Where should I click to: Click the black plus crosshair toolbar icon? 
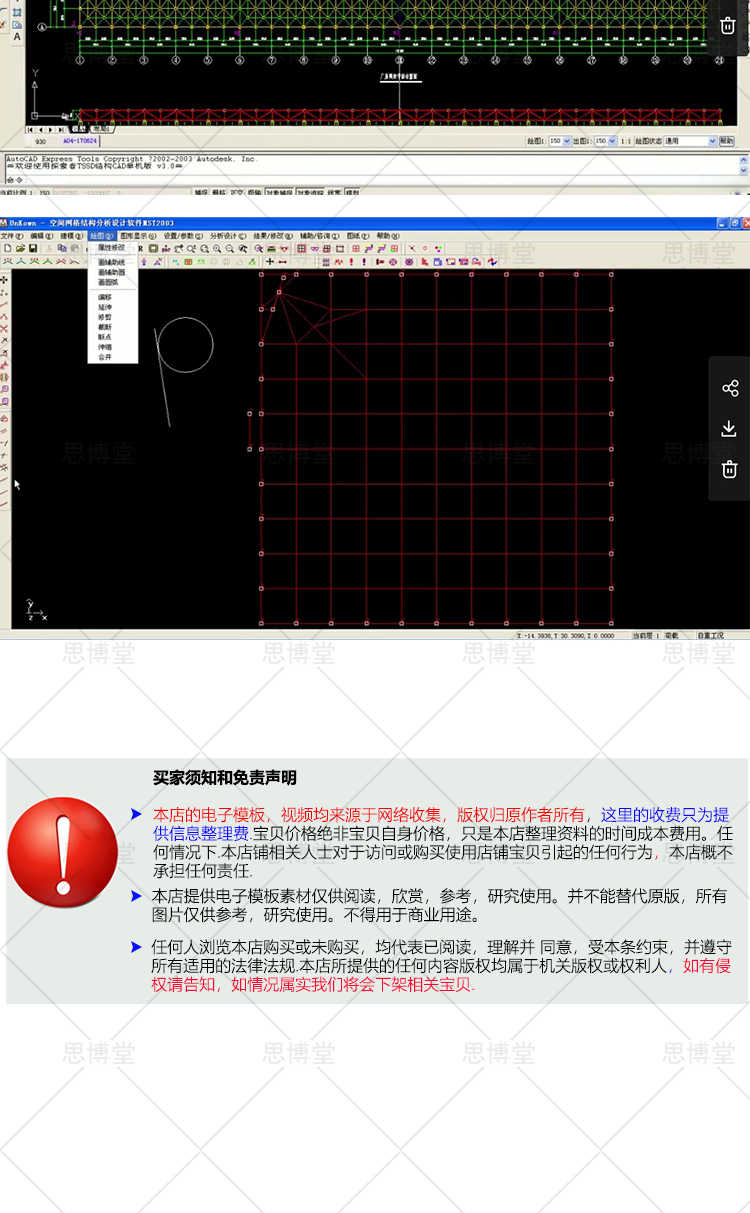point(269,261)
